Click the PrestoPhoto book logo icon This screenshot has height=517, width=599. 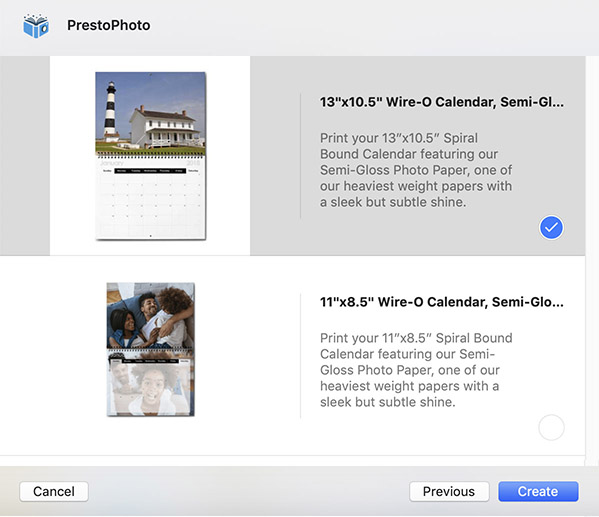pyautogui.click(x=36, y=26)
